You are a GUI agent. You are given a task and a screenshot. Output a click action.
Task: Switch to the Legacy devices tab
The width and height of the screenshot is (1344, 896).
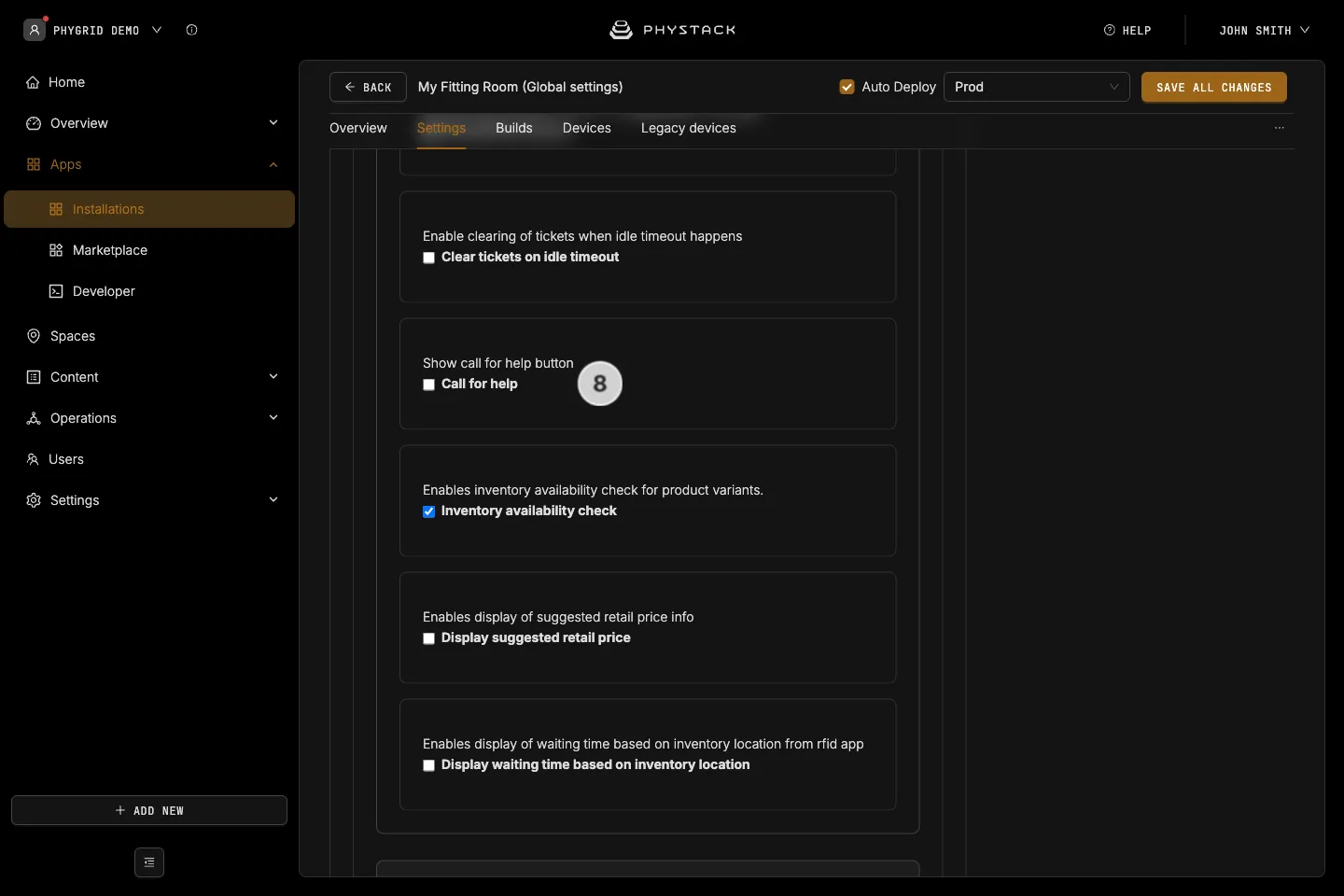click(689, 128)
